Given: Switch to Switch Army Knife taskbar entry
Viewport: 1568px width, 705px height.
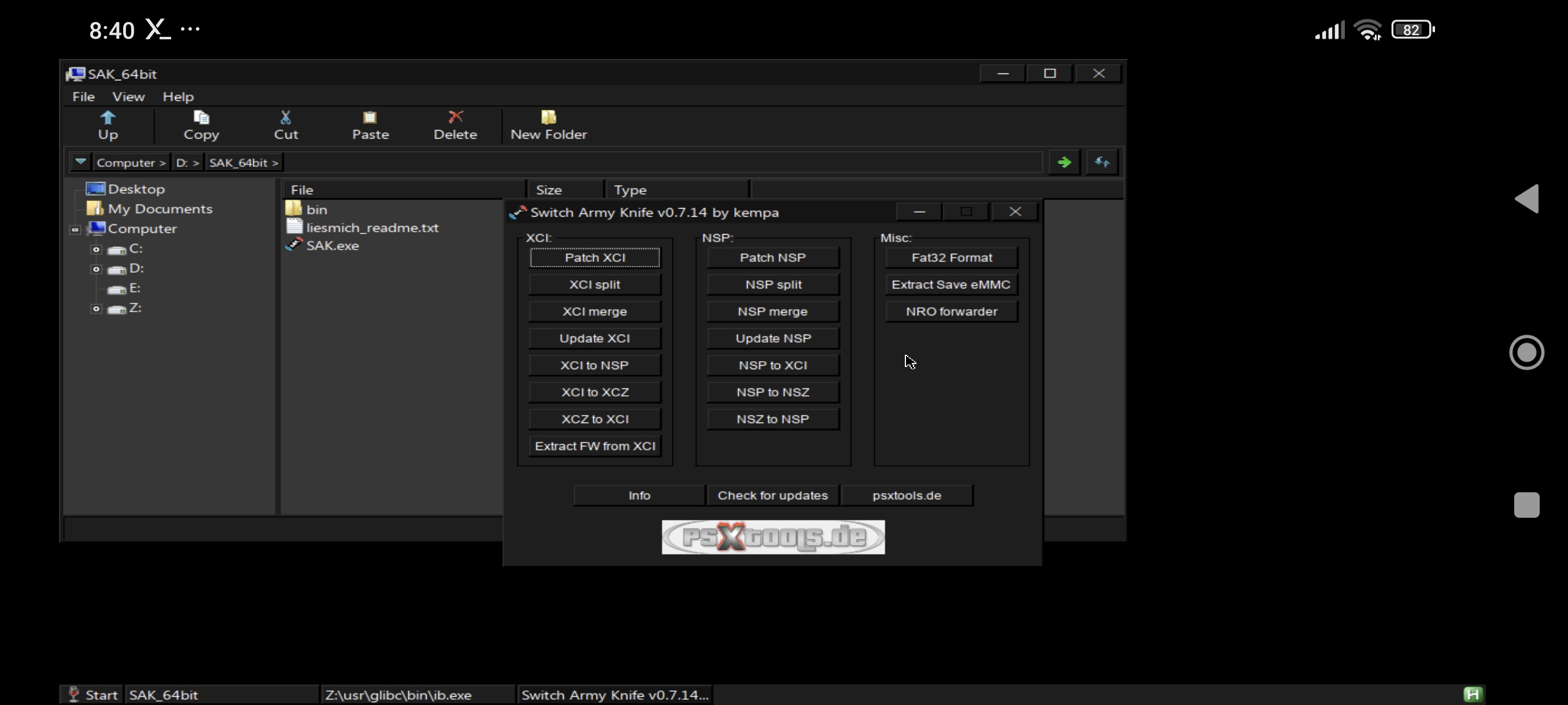Looking at the screenshot, I should [615, 695].
